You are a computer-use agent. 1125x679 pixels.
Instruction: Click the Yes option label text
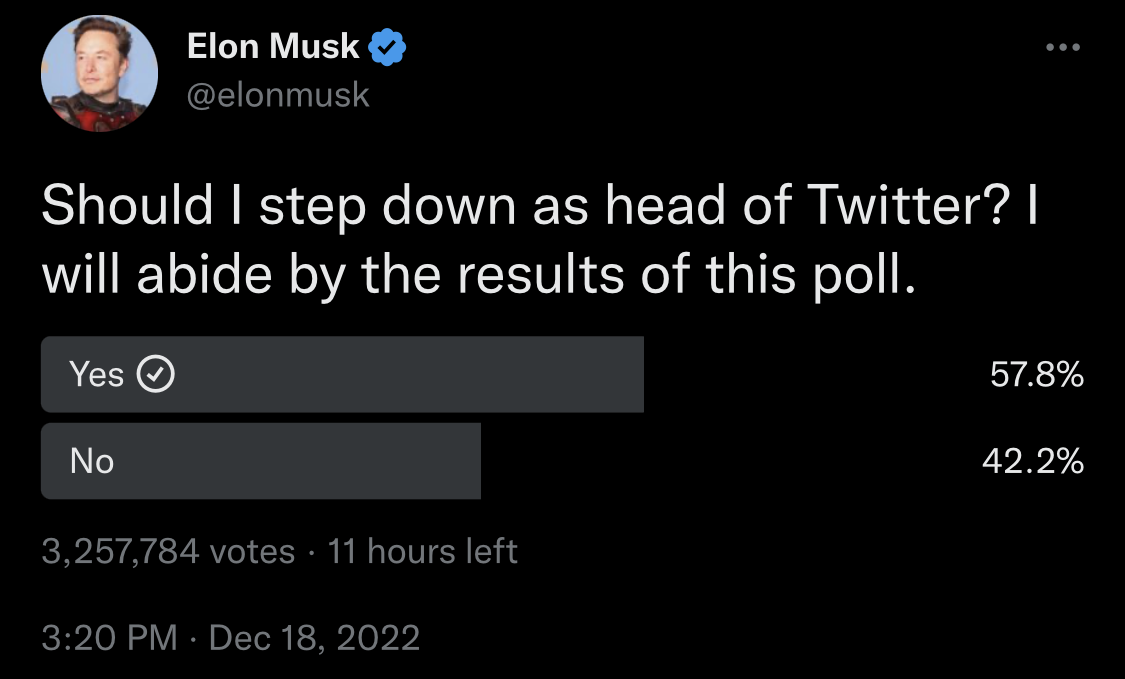[96, 375]
